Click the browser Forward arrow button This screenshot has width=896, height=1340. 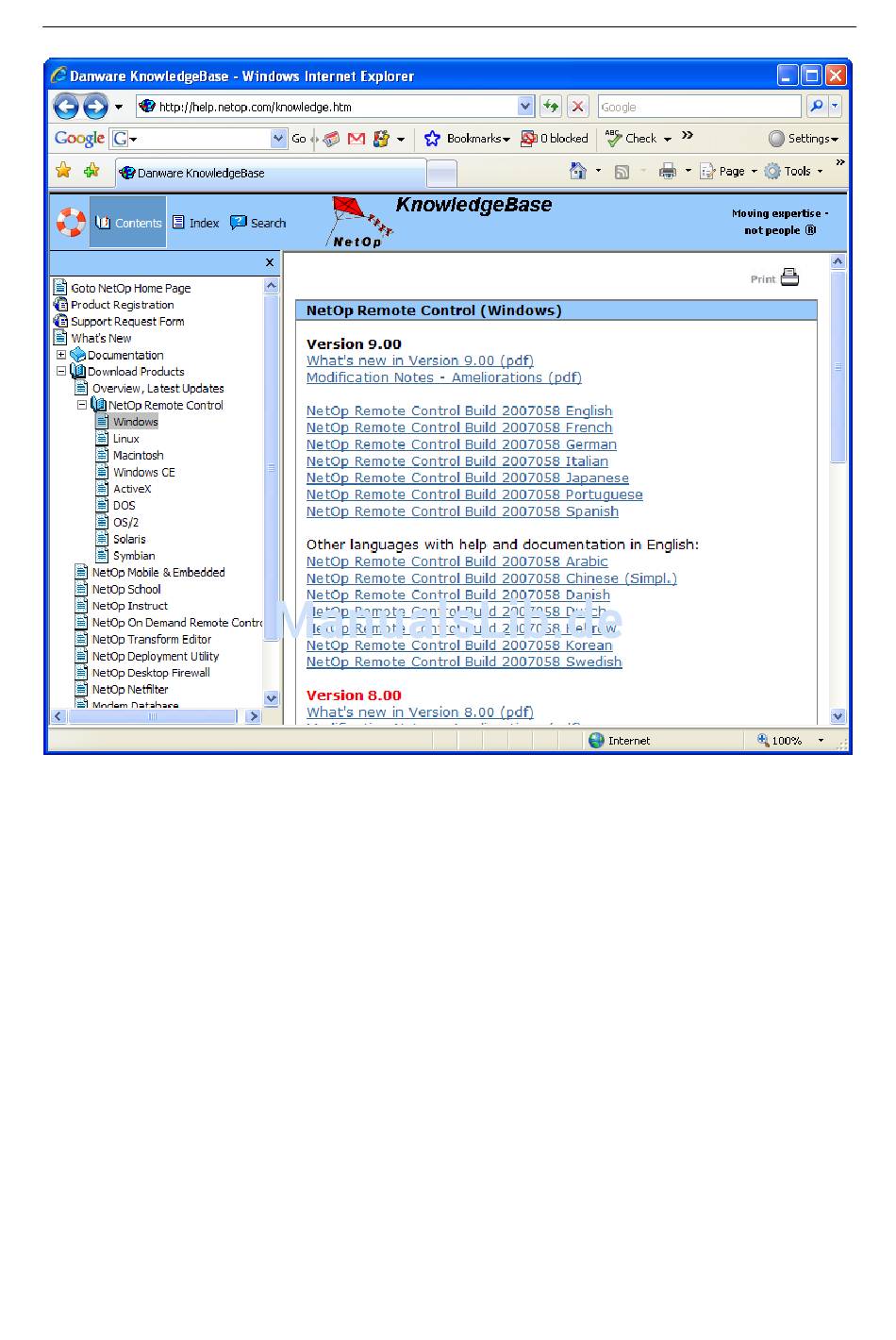pyautogui.click(x=95, y=107)
